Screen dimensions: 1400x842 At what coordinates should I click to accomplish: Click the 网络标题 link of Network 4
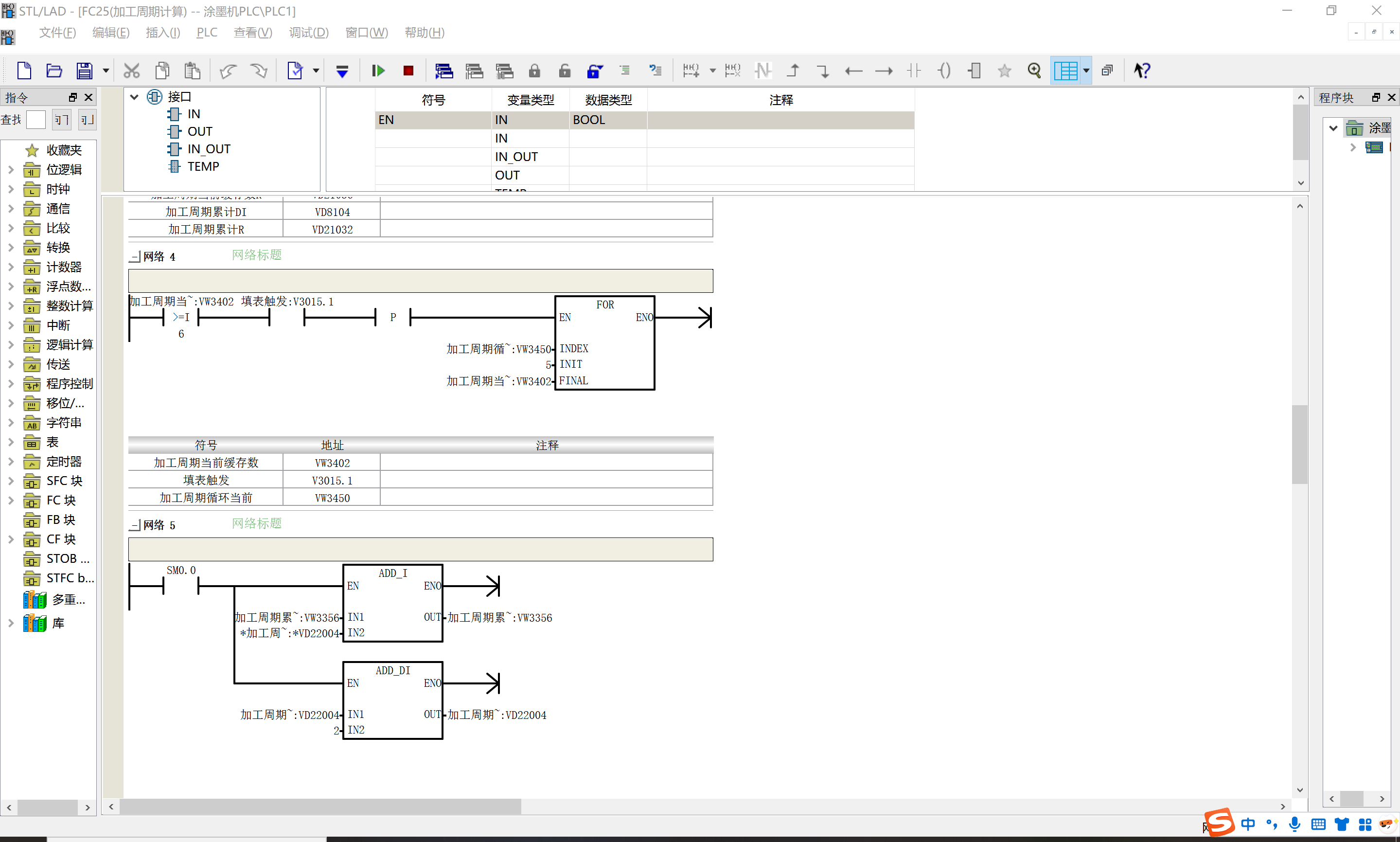tap(257, 255)
